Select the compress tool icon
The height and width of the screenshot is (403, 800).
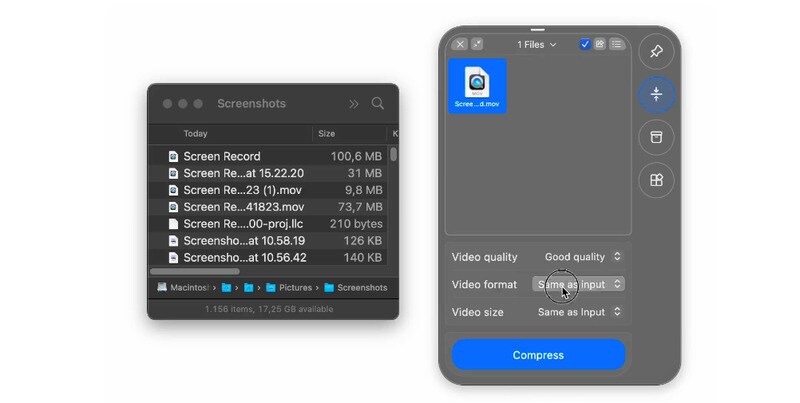pyautogui.click(x=656, y=95)
